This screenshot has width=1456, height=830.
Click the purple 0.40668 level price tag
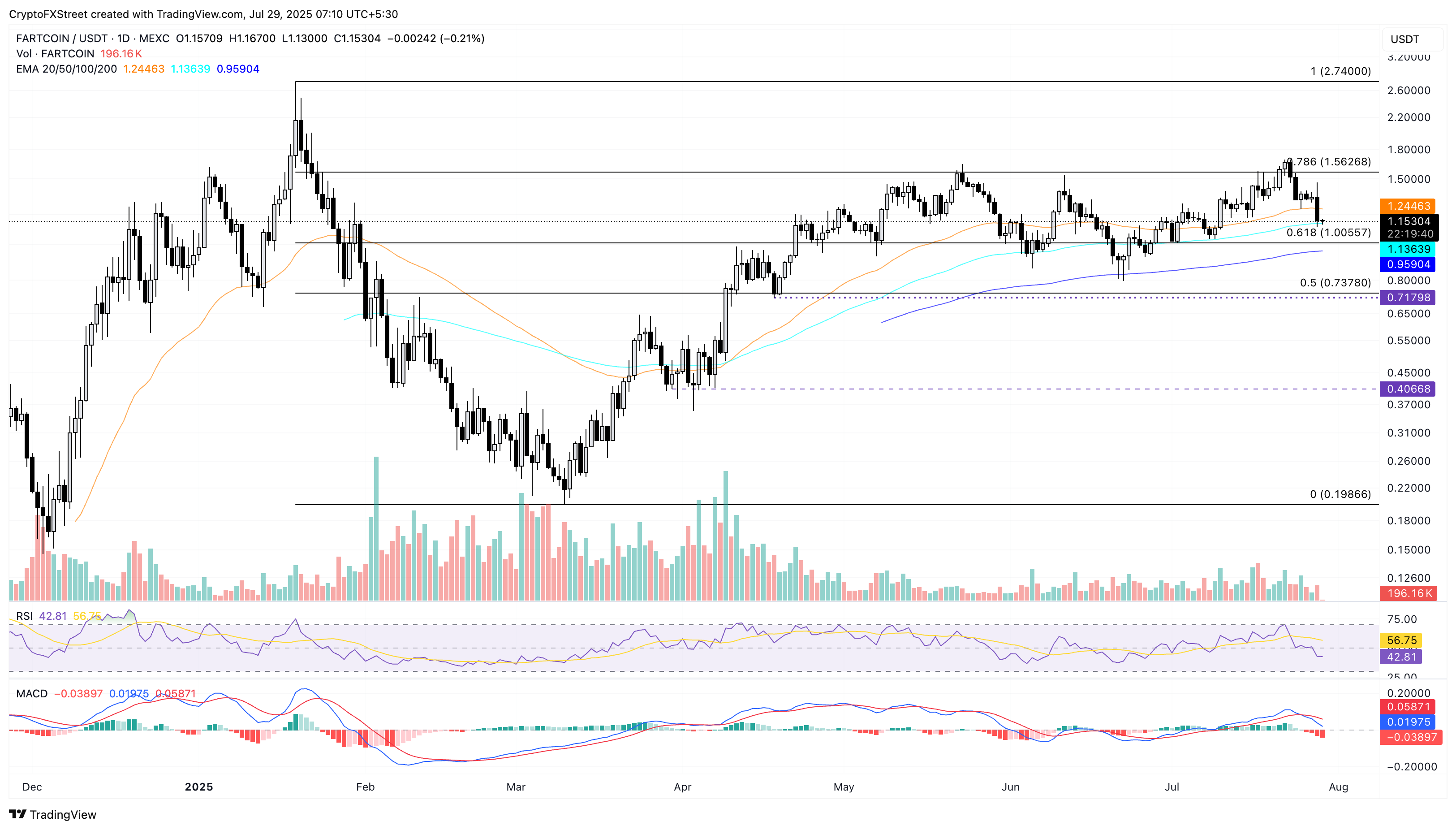point(1408,389)
